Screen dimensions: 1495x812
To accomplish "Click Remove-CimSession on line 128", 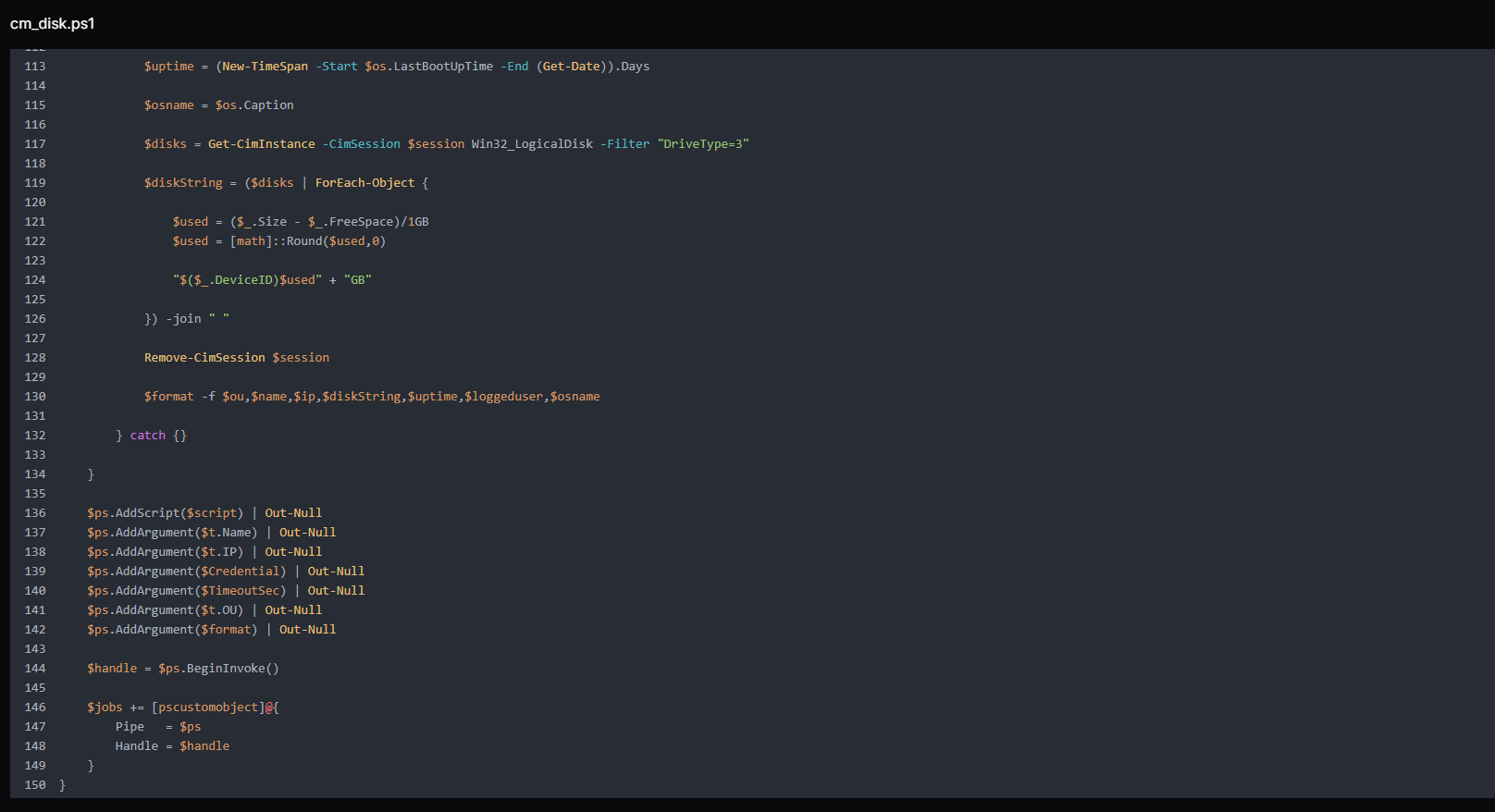I will (x=204, y=358).
